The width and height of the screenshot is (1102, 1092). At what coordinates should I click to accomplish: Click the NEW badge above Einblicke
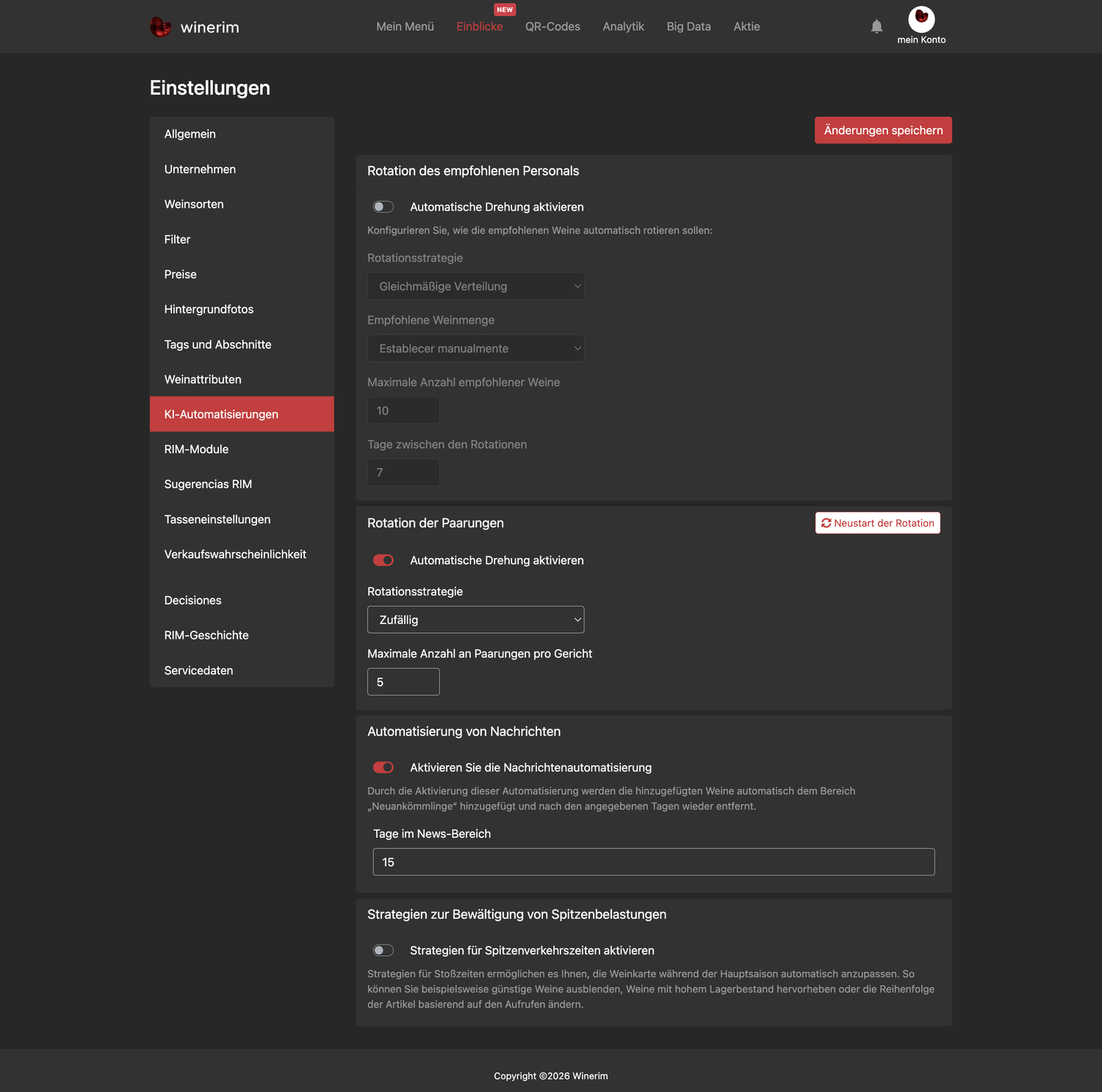[x=505, y=10]
